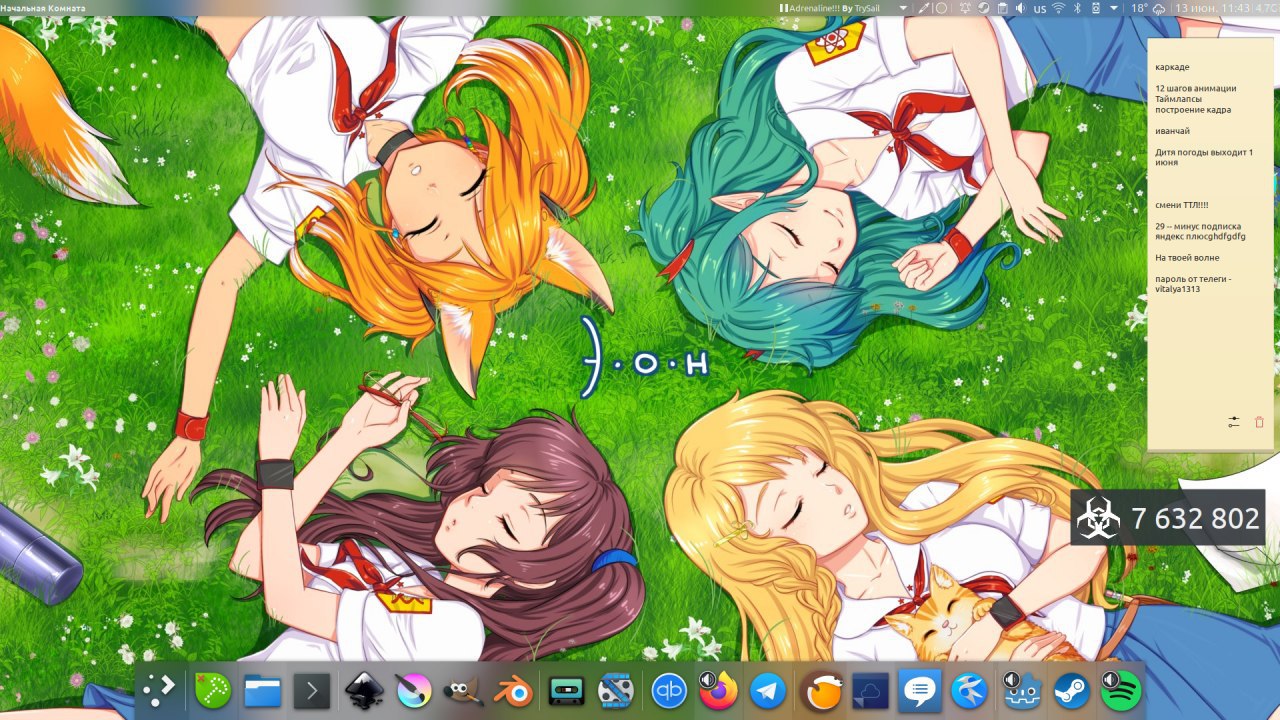This screenshot has height=720, width=1280.
Task: Mute Godot via its speaker badge
Action: pos(1012,679)
